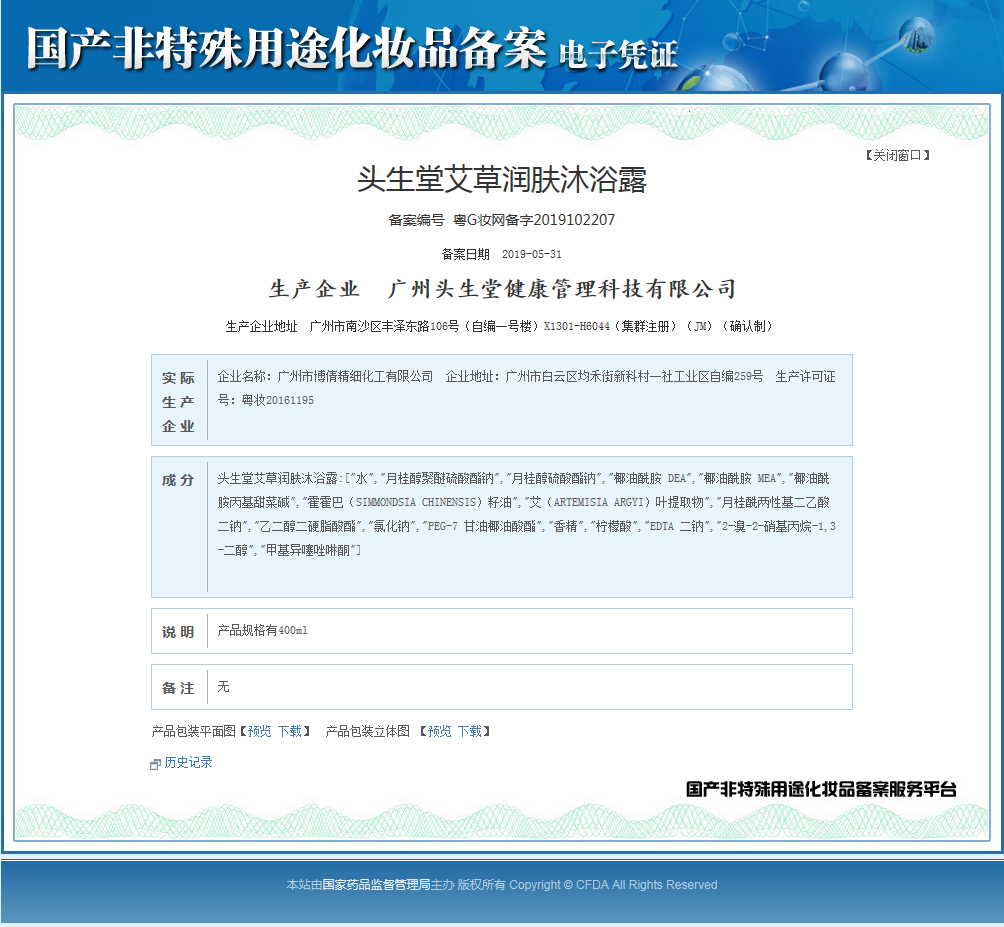Click the header text 电子凭证

point(619,54)
